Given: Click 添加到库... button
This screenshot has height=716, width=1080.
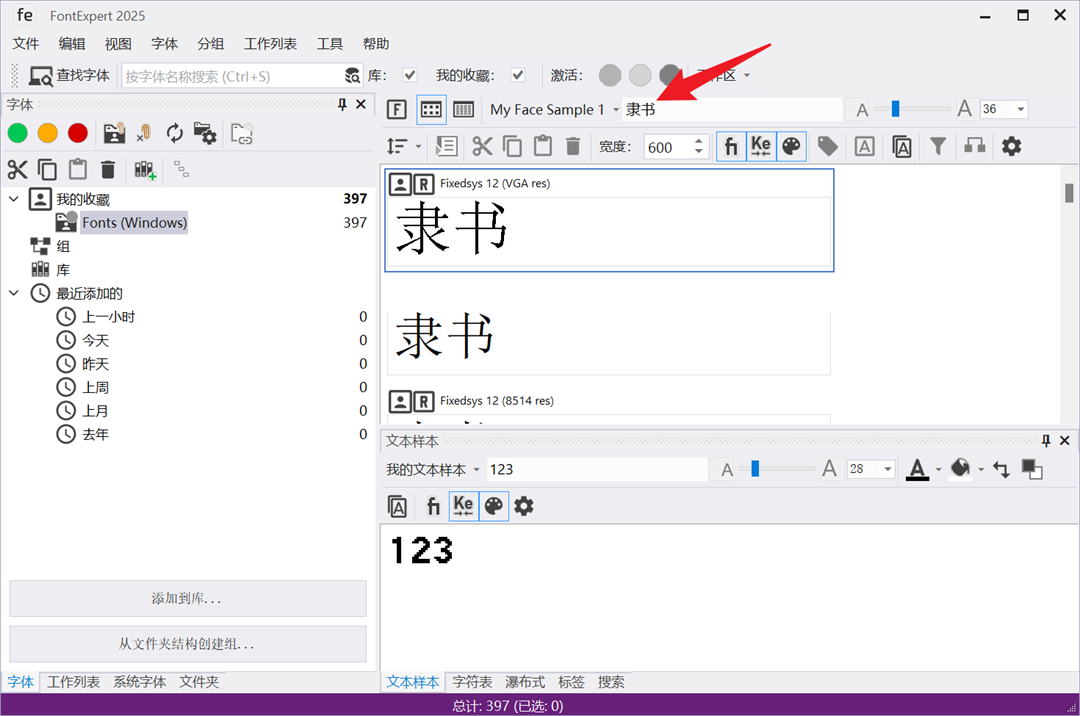Looking at the screenshot, I should (187, 598).
